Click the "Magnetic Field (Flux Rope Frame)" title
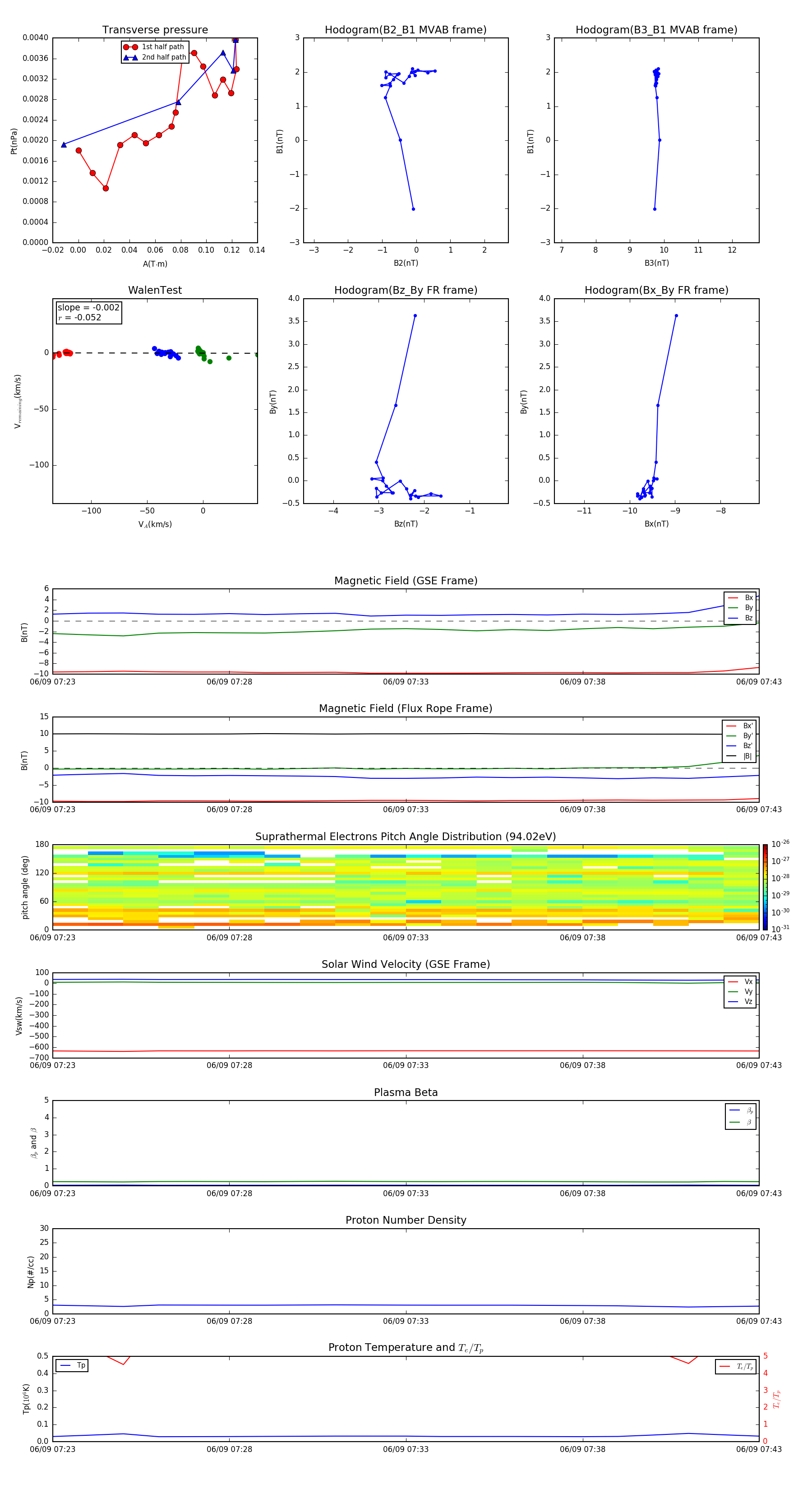This screenshot has height=1489, width=812. [x=406, y=709]
